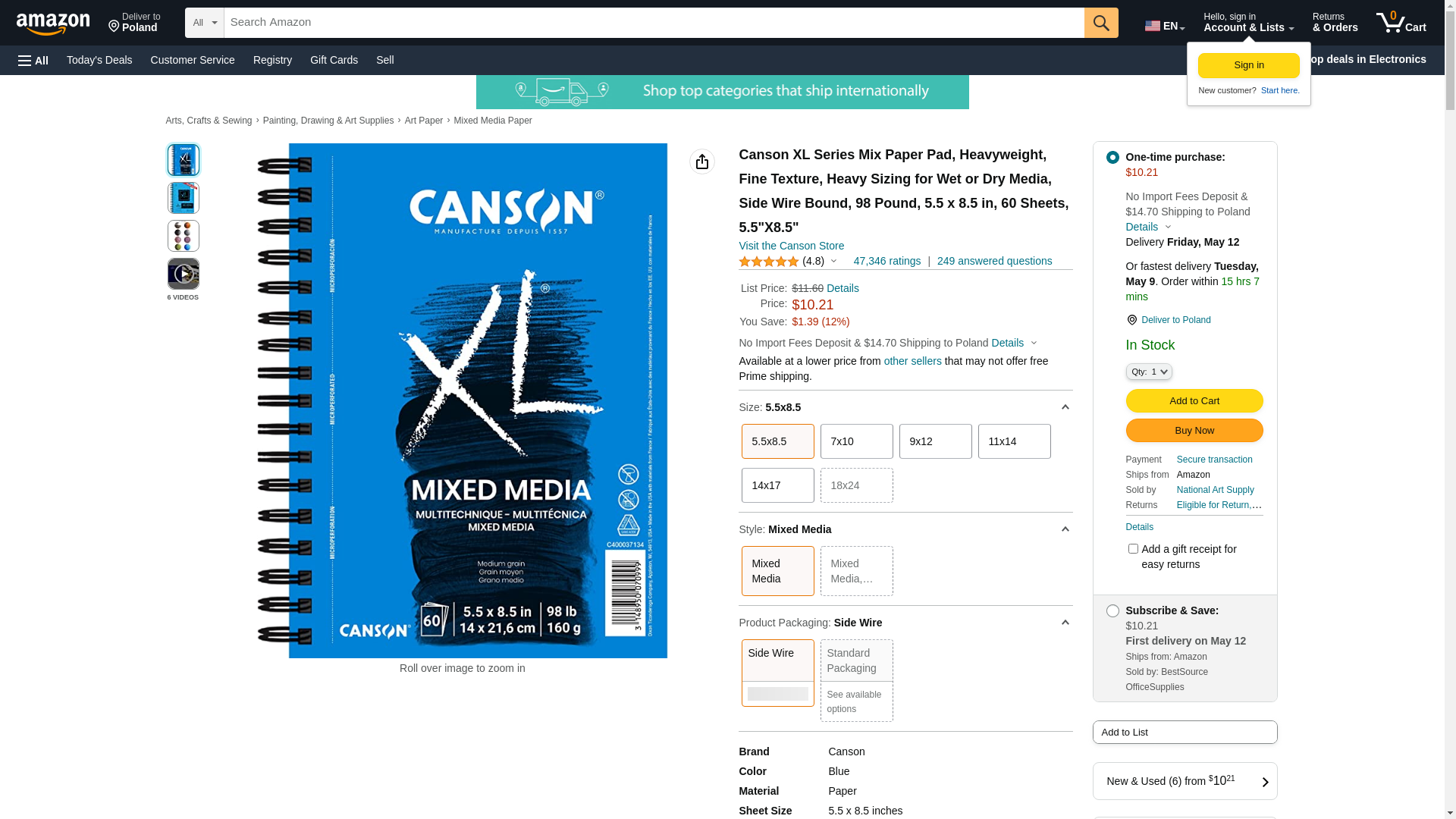The height and width of the screenshot is (819, 1456).
Task: Click the star rating icons
Action: [768, 262]
